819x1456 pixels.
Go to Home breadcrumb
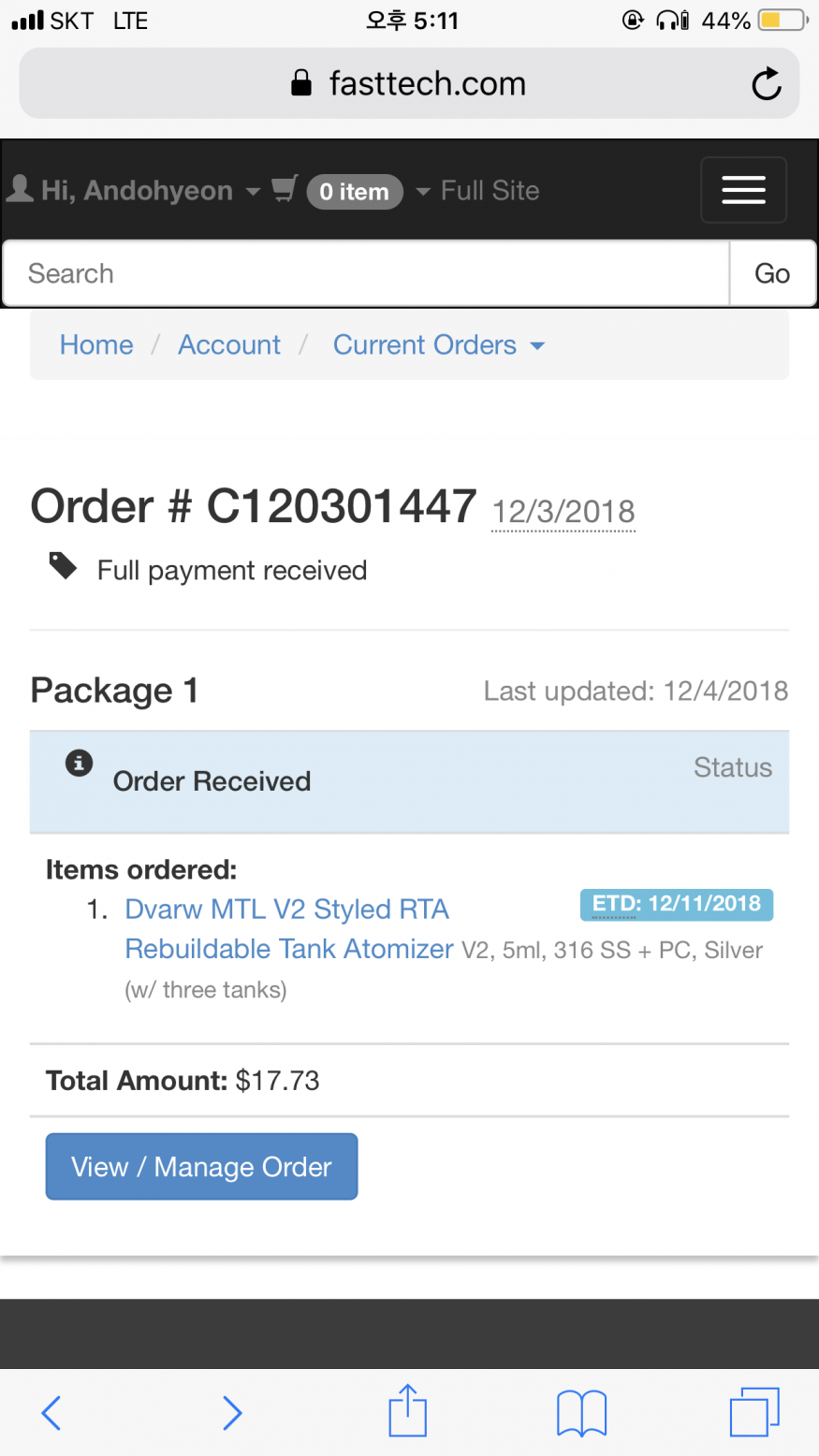pyautogui.click(x=96, y=345)
